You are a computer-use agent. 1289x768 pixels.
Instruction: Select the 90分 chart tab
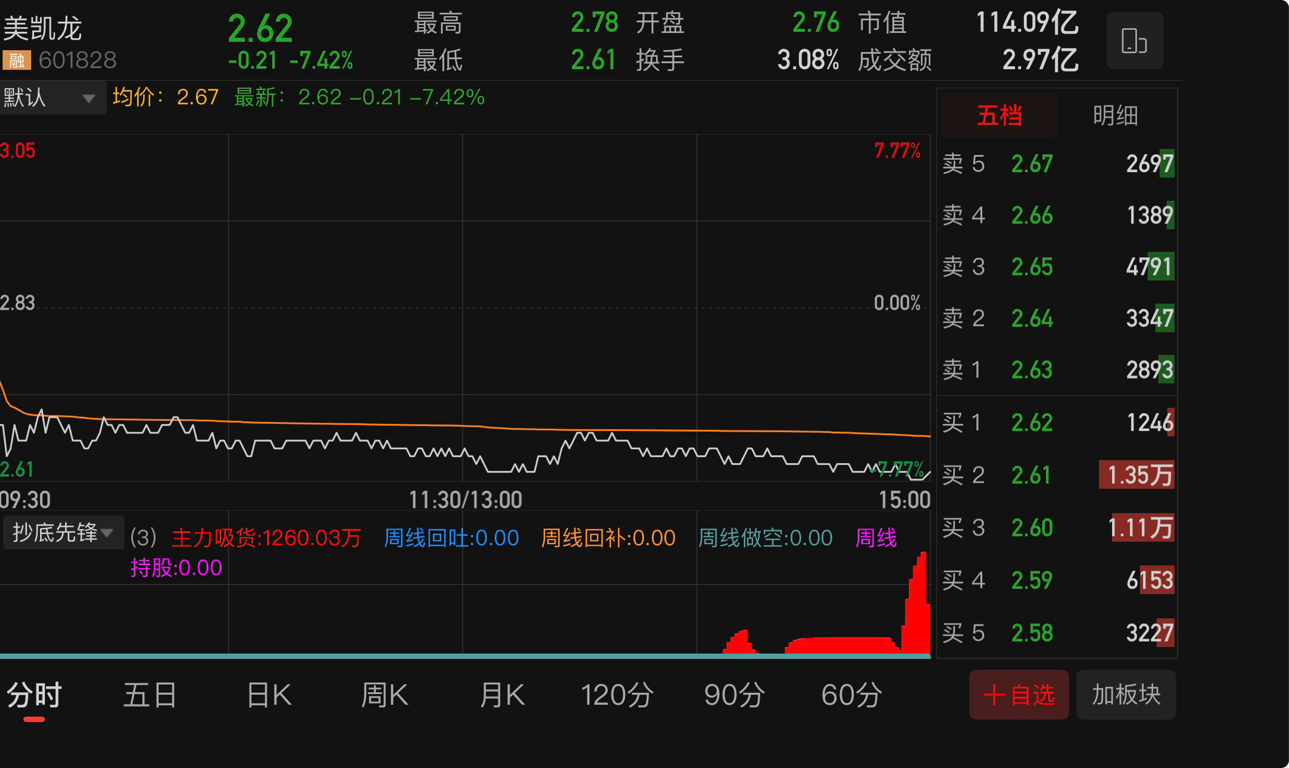click(x=734, y=694)
